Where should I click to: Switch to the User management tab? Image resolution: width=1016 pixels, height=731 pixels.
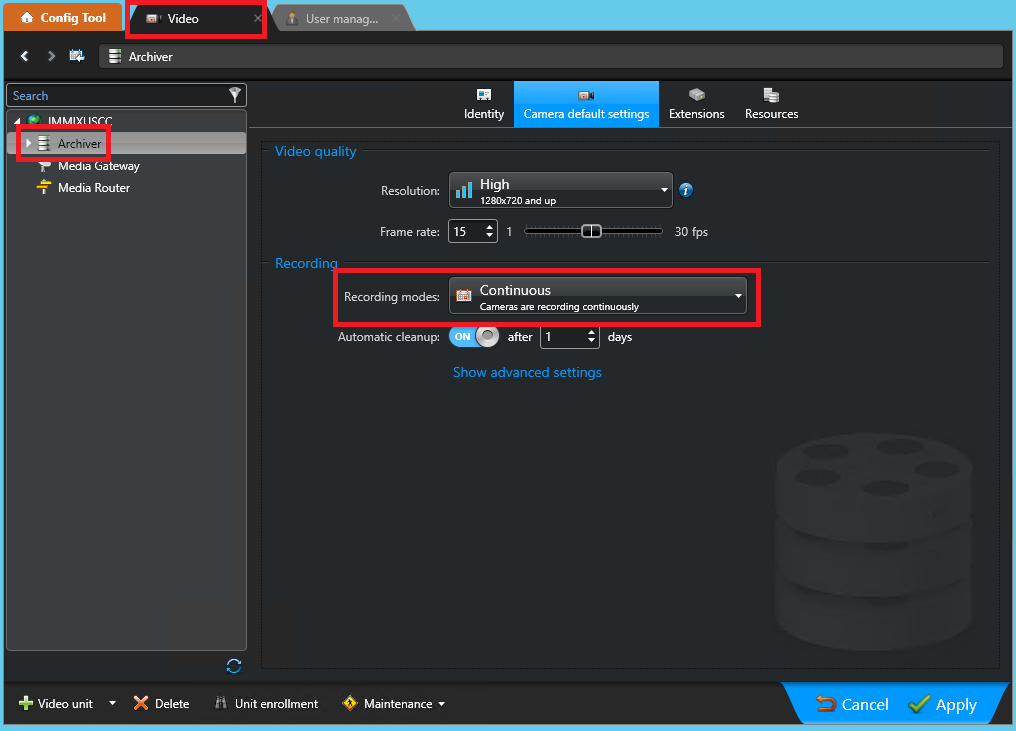[x=340, y=17]
